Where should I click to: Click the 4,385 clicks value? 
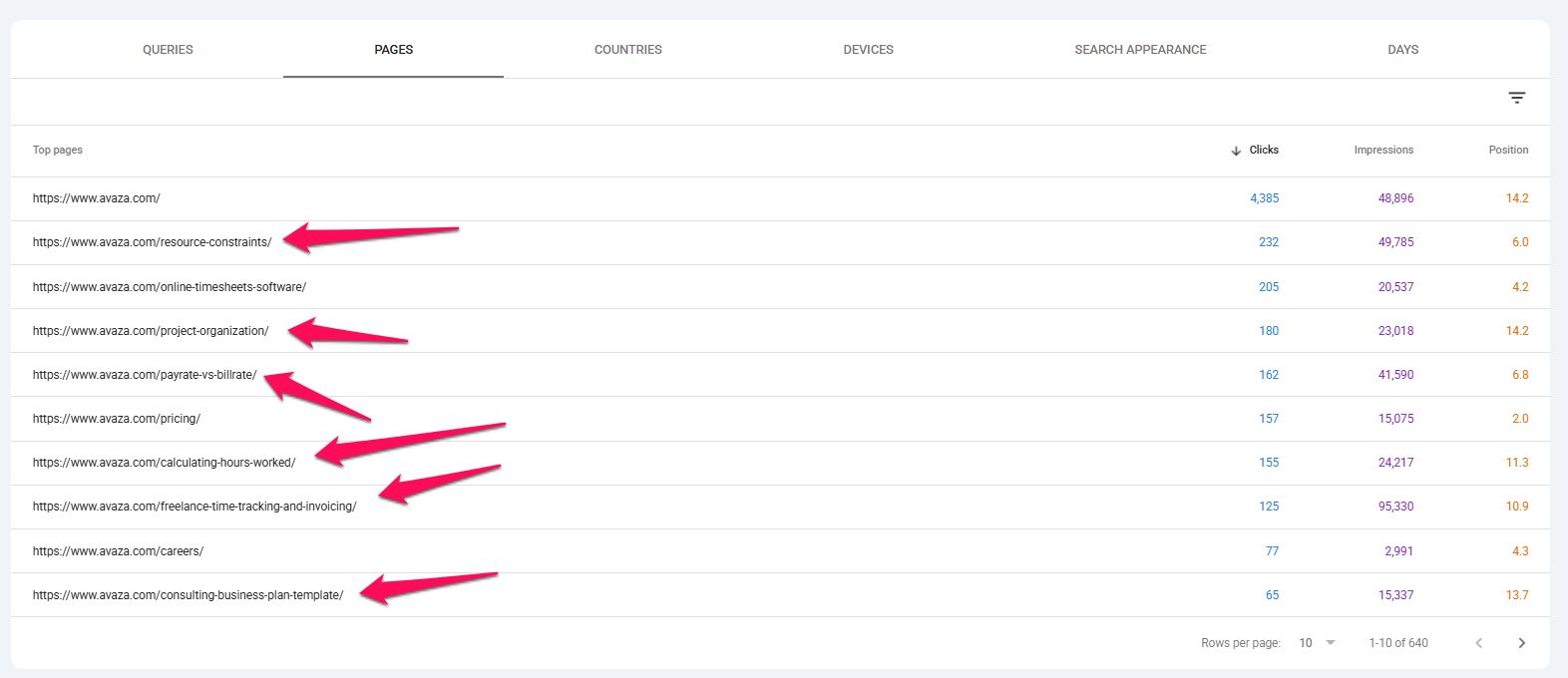(x=1264, y=198)
